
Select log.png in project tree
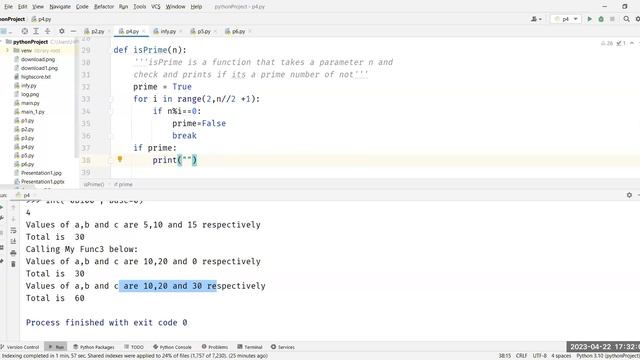[30, 94]
